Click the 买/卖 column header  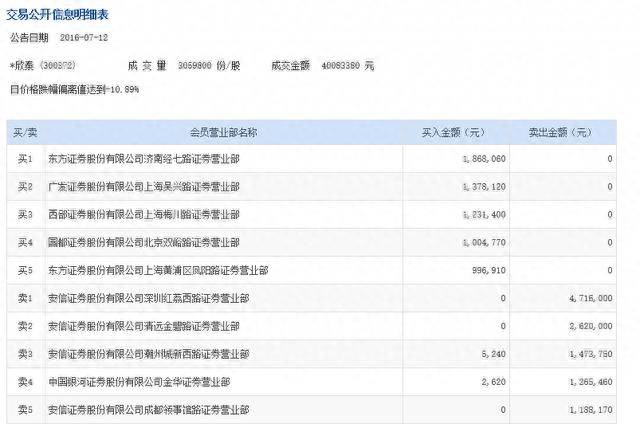pyautogui.click(x=25, y=133)
